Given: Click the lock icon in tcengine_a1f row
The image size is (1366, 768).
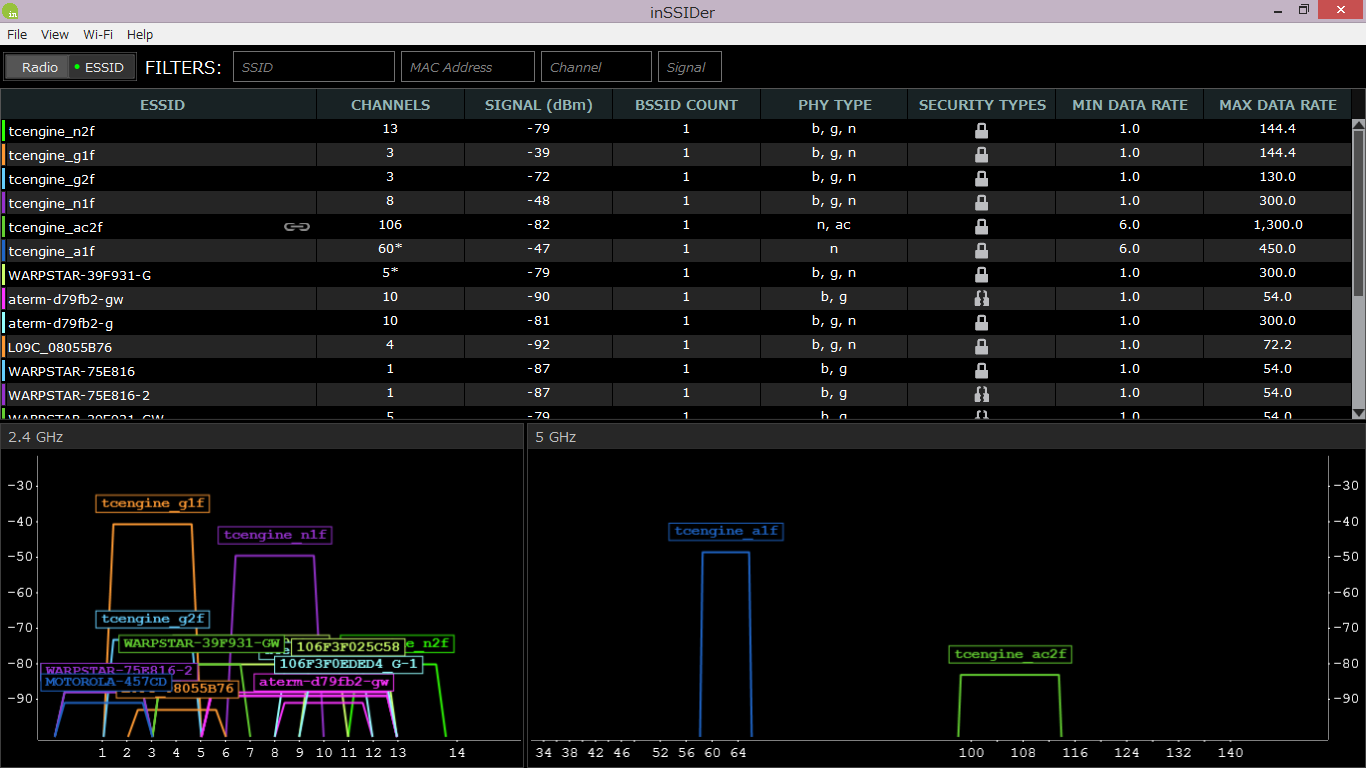Looking at the screenshot, I should click(982, 250).
